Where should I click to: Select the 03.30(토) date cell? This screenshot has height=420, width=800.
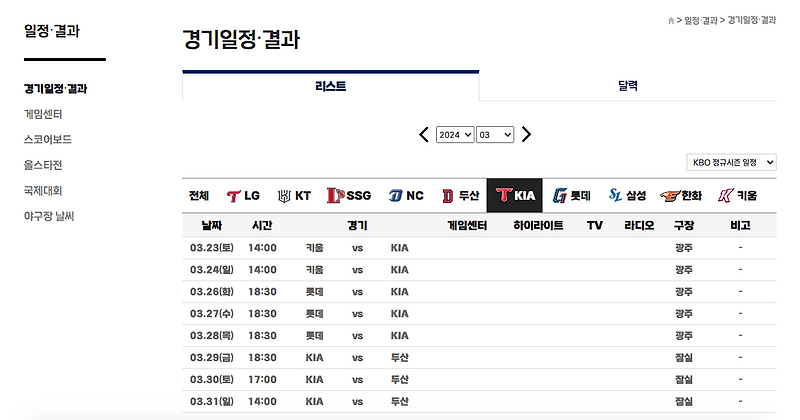pyautogui.click(x=212, y=380)
